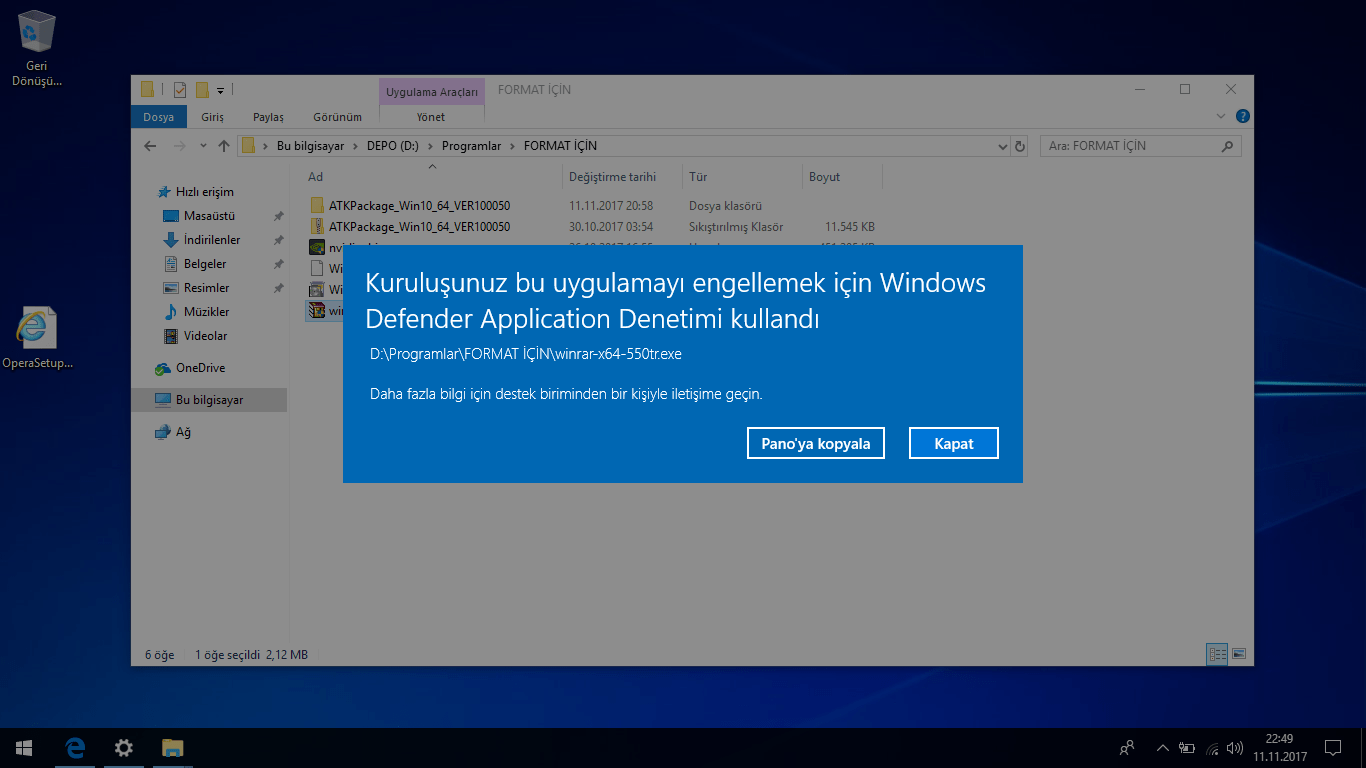Click the Pano'ya kopyala button
Screen dimensions: 1366x768
816,443
